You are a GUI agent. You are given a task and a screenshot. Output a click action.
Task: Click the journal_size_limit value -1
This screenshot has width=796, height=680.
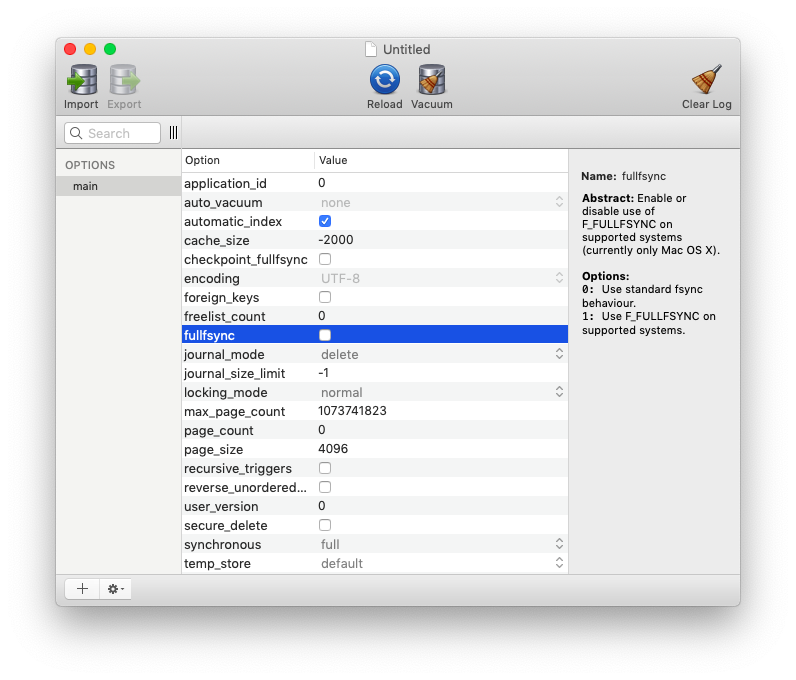324,373
